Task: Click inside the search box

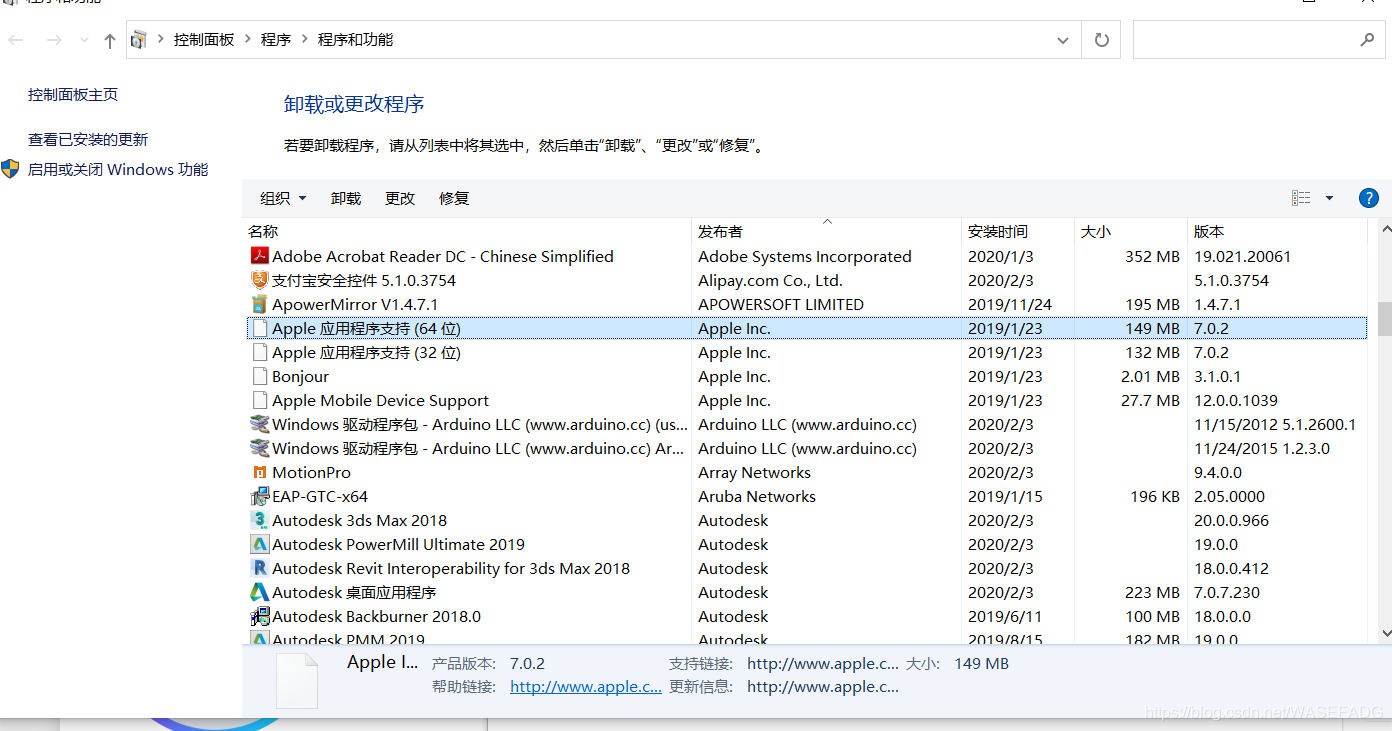Action: click(1258, 40)
